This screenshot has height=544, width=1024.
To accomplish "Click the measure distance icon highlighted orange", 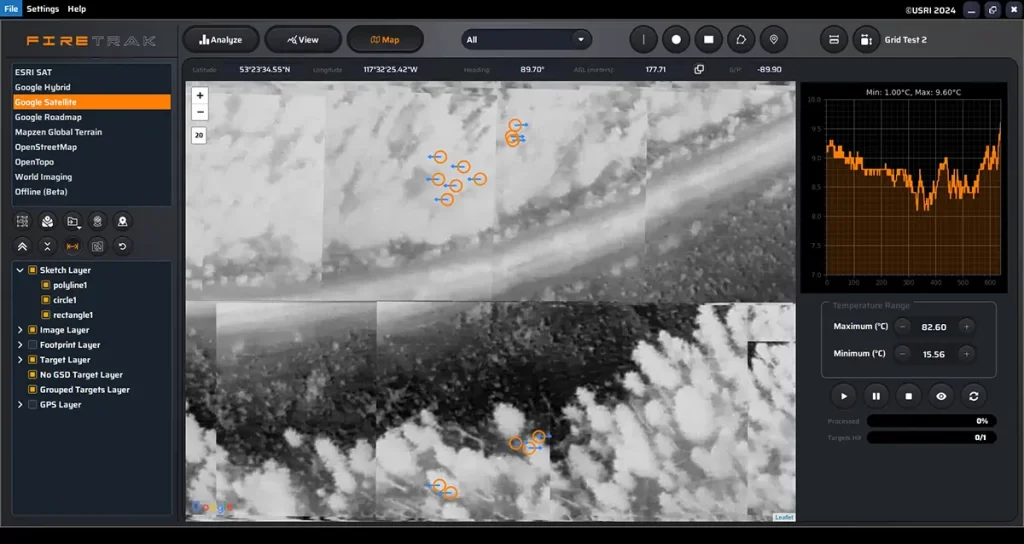I will coord(72,246).
